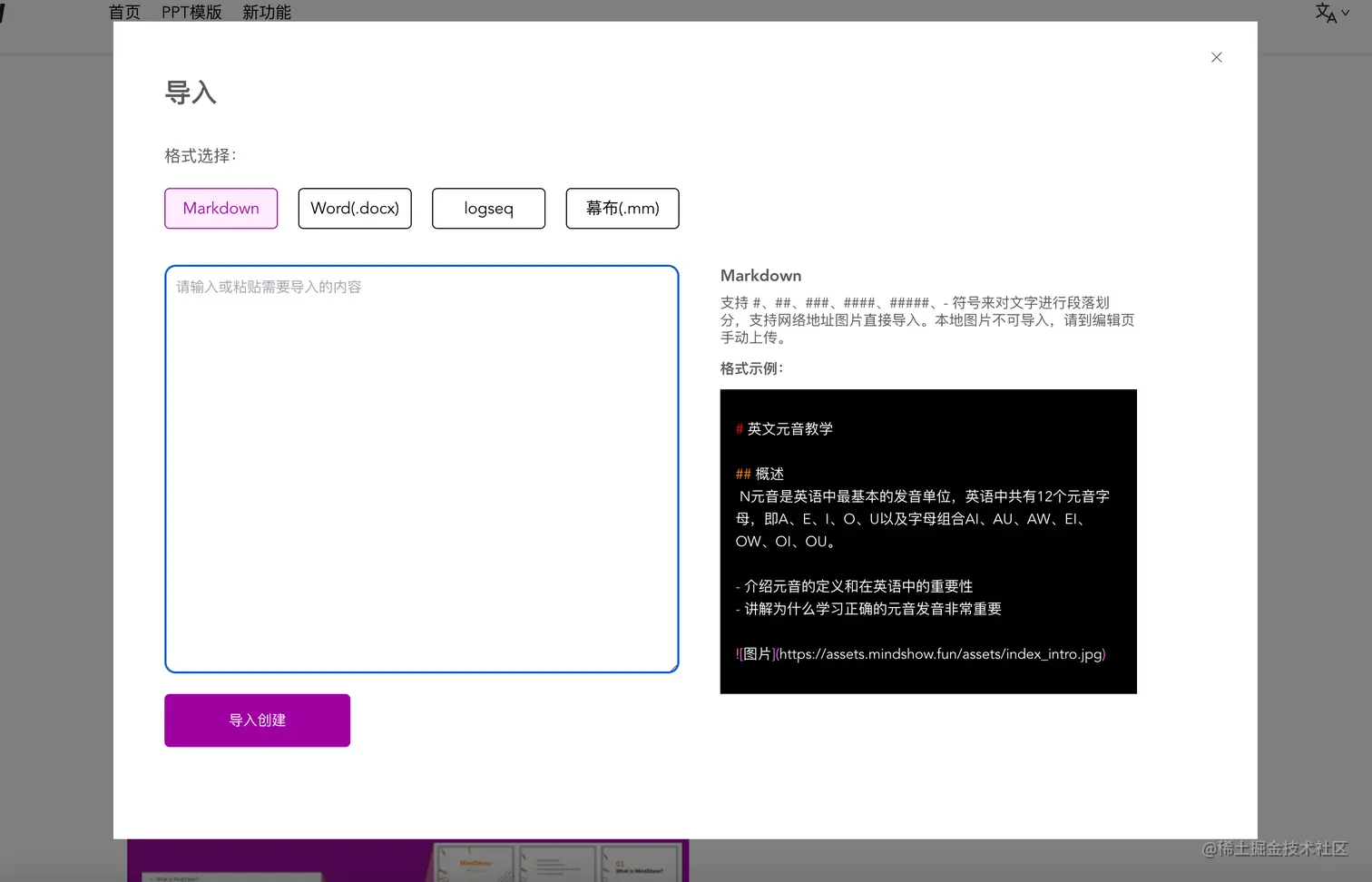1372x882 pixels.
Task: Click the '- 讲解为什么学习正确的元音发音非常重要' line
Action: tap(868, 609)
